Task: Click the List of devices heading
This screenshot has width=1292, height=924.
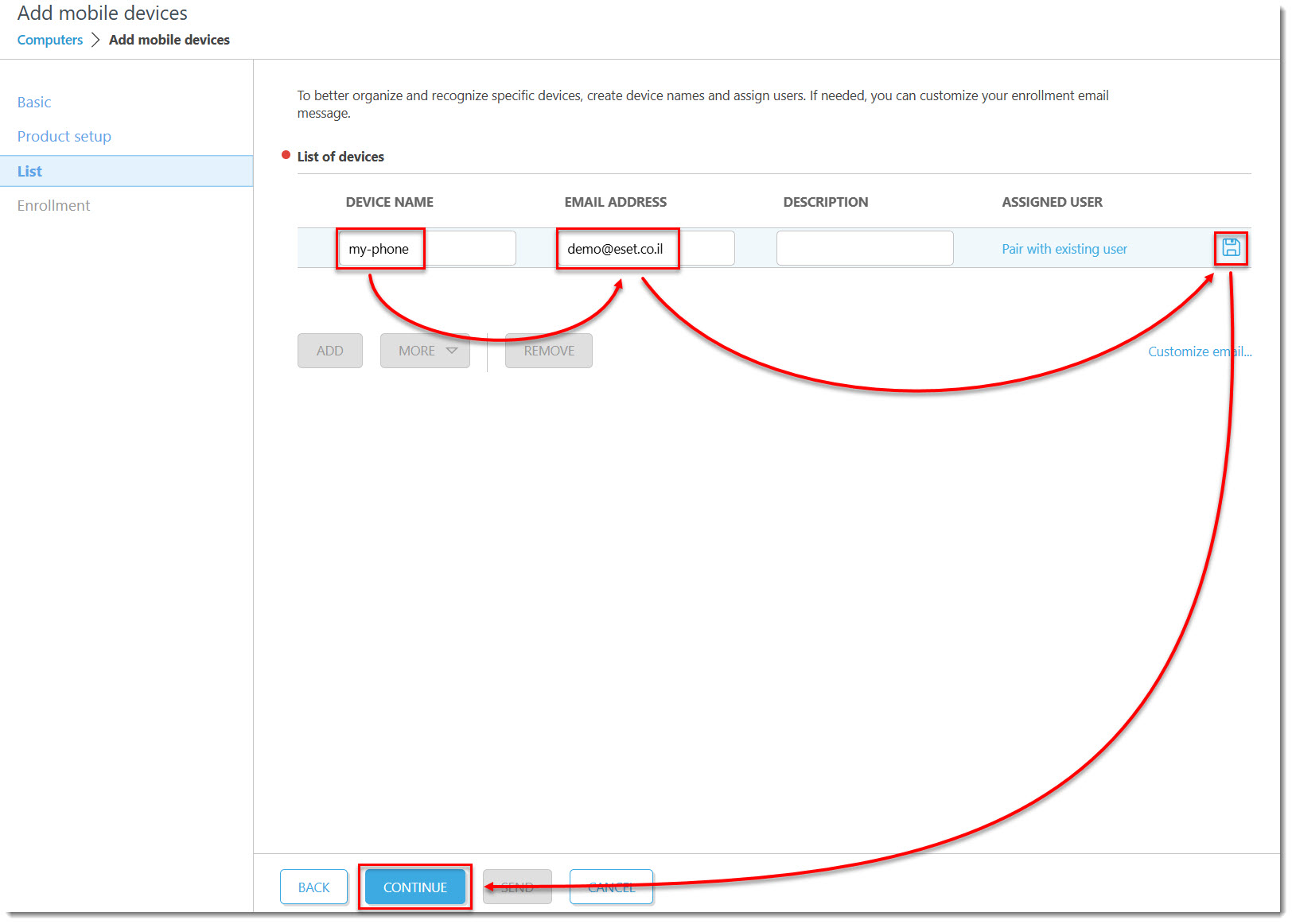Action: click(x=341, y=157)
